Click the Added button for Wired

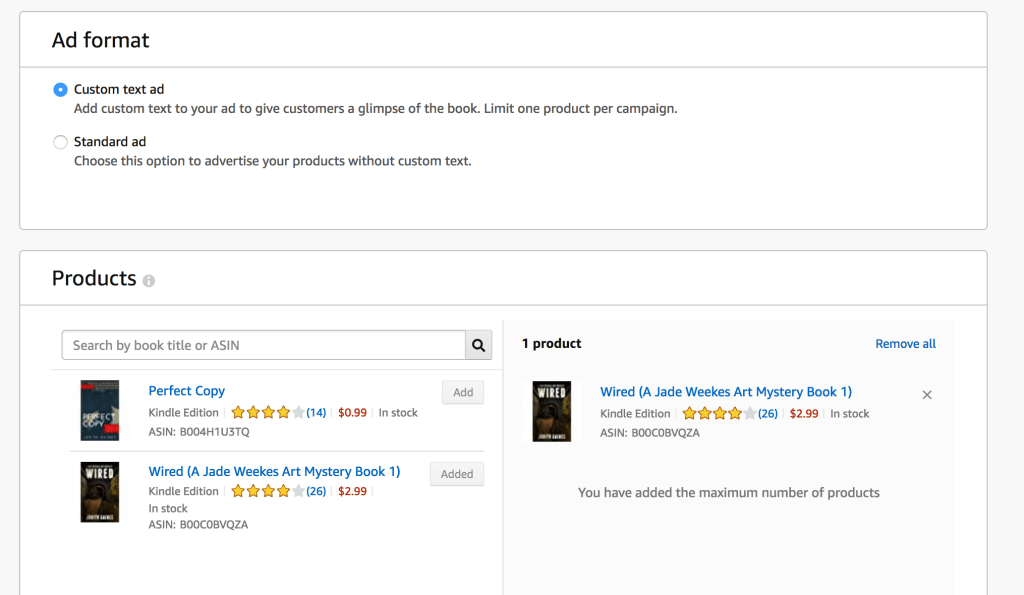tap(456, 474)
